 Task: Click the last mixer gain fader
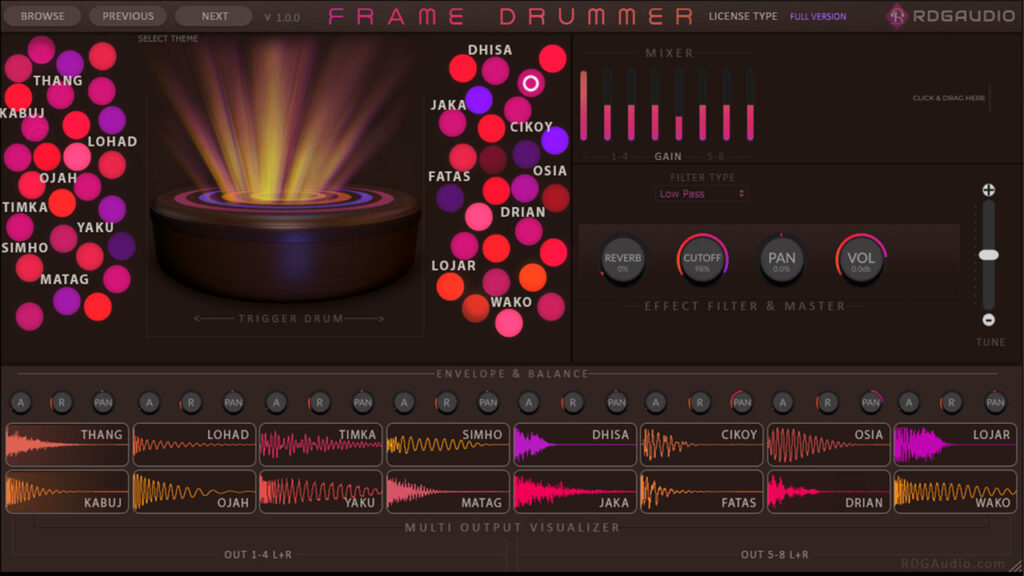tap(750, 106)
